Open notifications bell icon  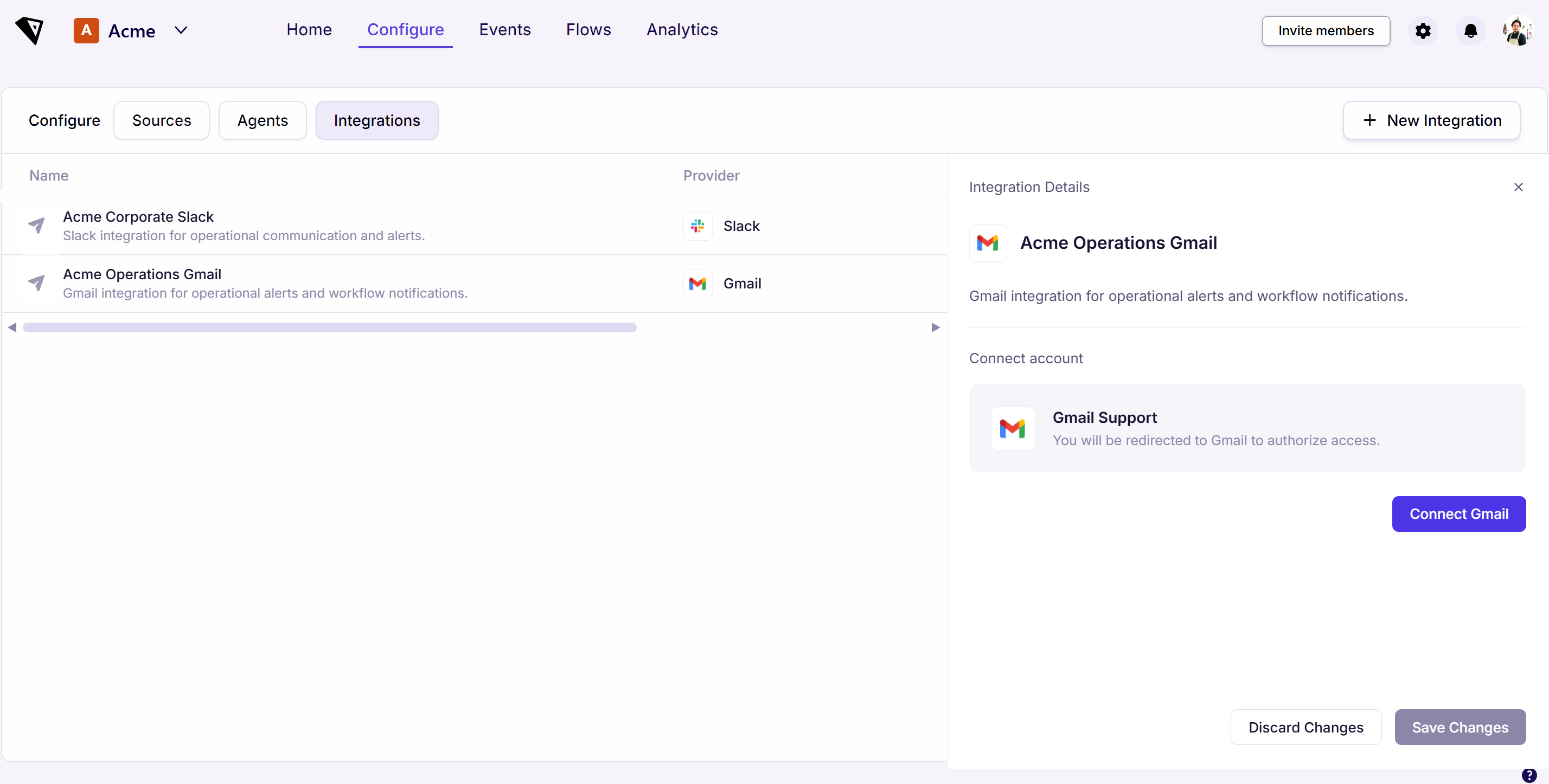click(1470, 31)
